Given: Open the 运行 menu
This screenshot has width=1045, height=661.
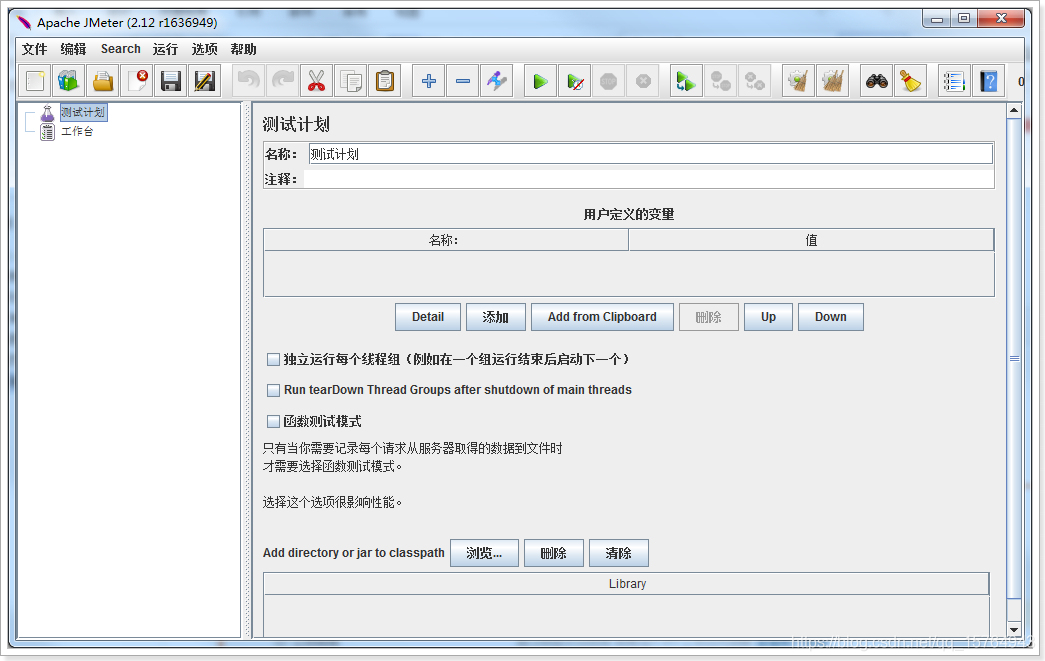Looking at the screenshot, I should click(165, 49).
